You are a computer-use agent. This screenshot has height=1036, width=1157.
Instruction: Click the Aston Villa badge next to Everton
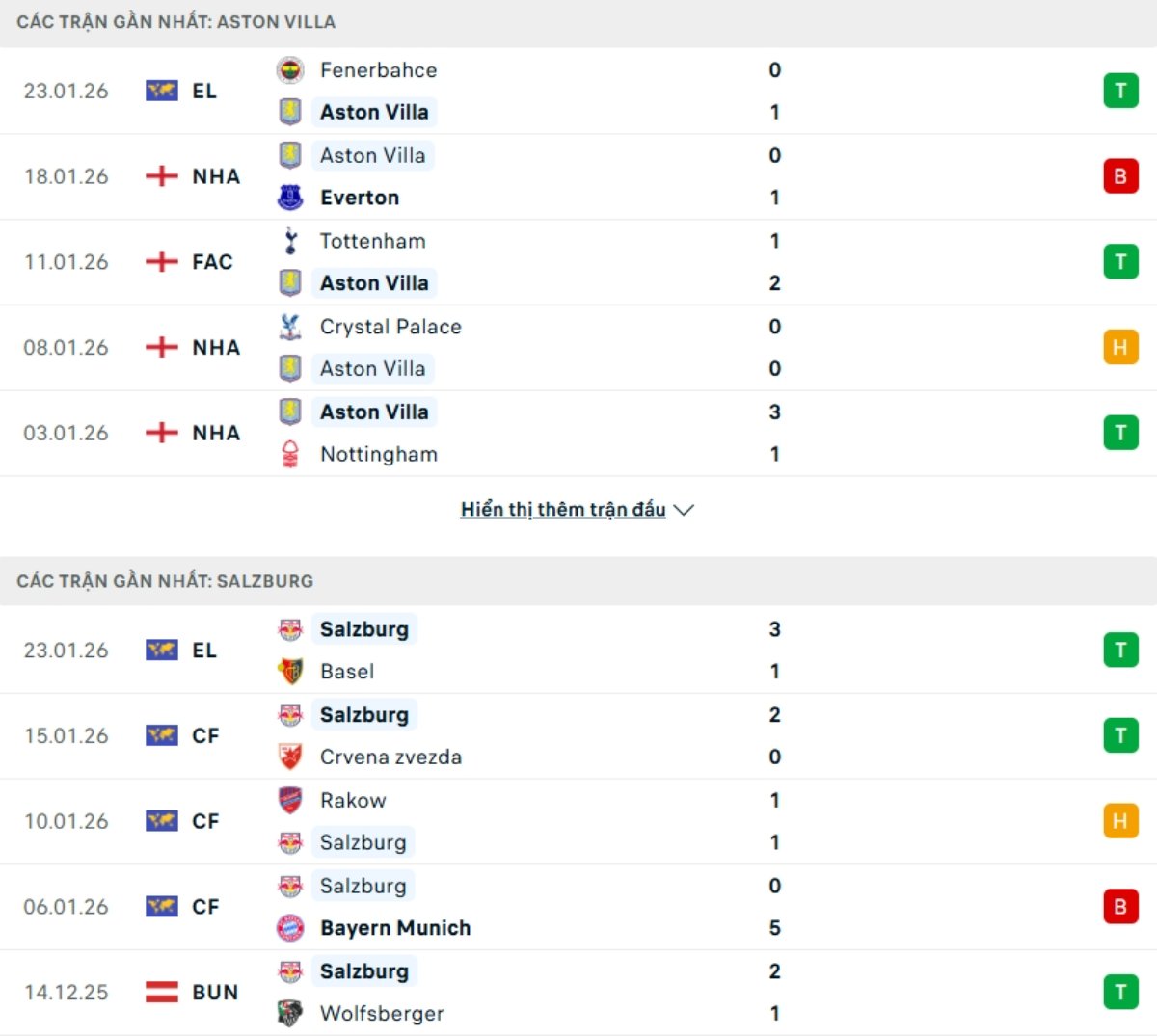coord(290,155)
